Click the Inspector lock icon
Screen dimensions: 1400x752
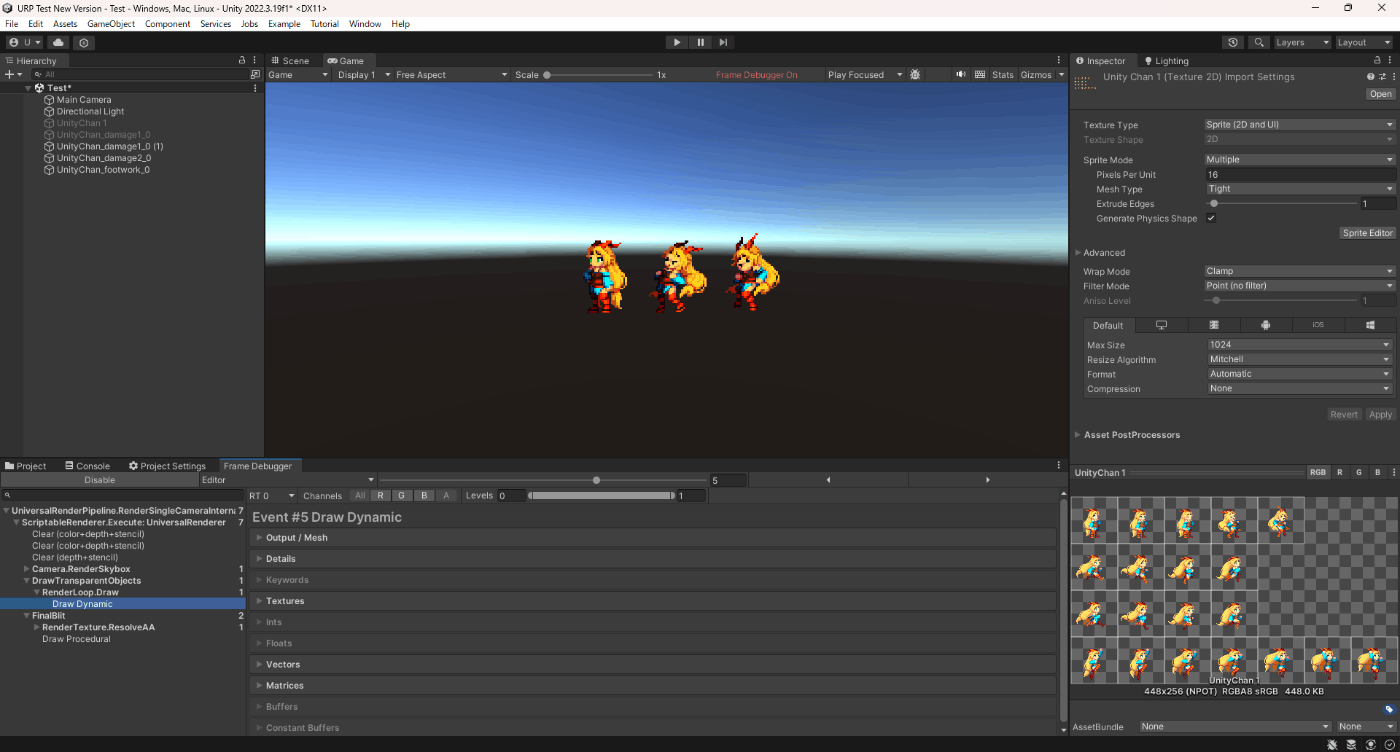[1377, 61]
